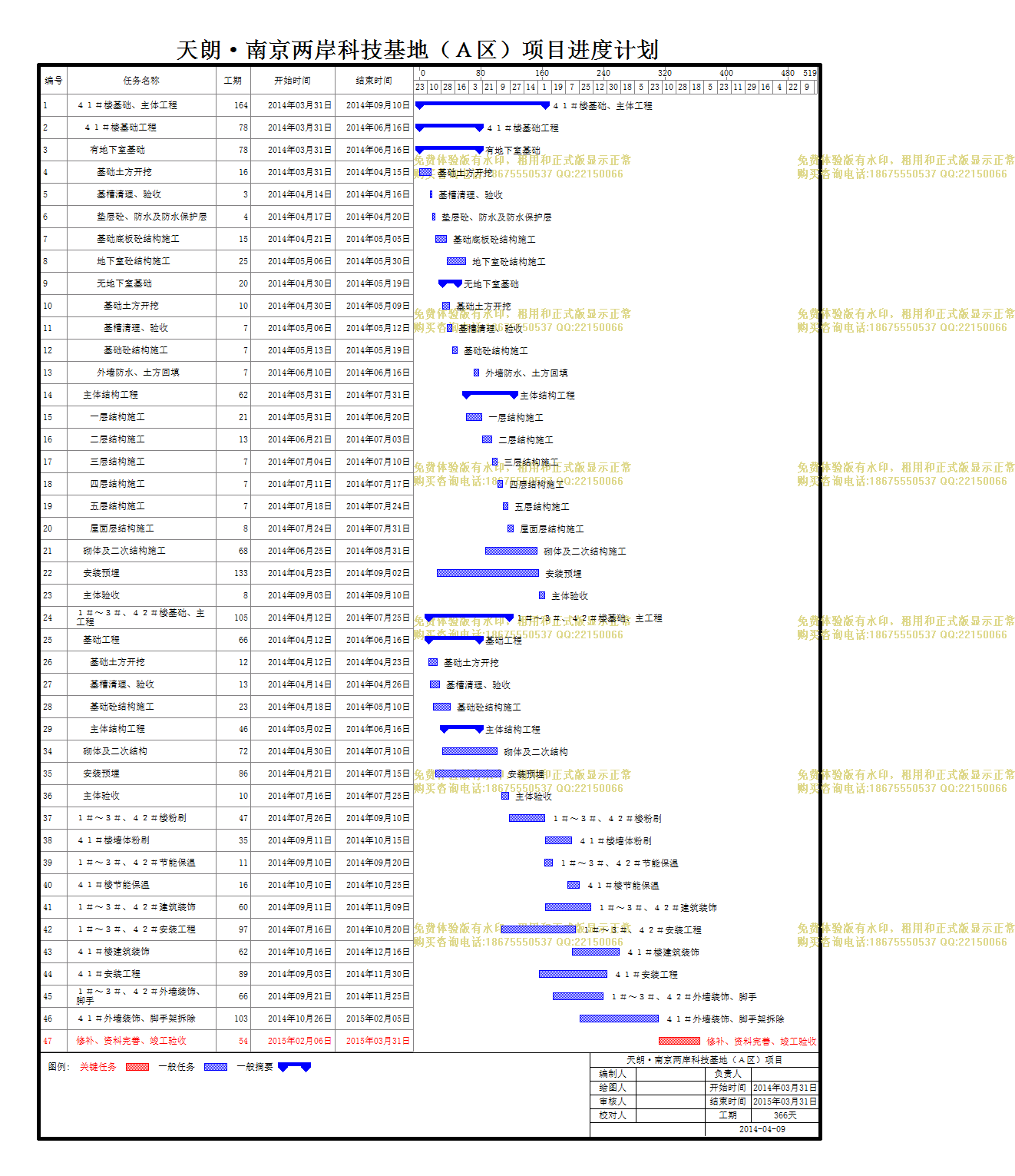
Task: Click the 366天 total duration value
Action: point(785,1115)
